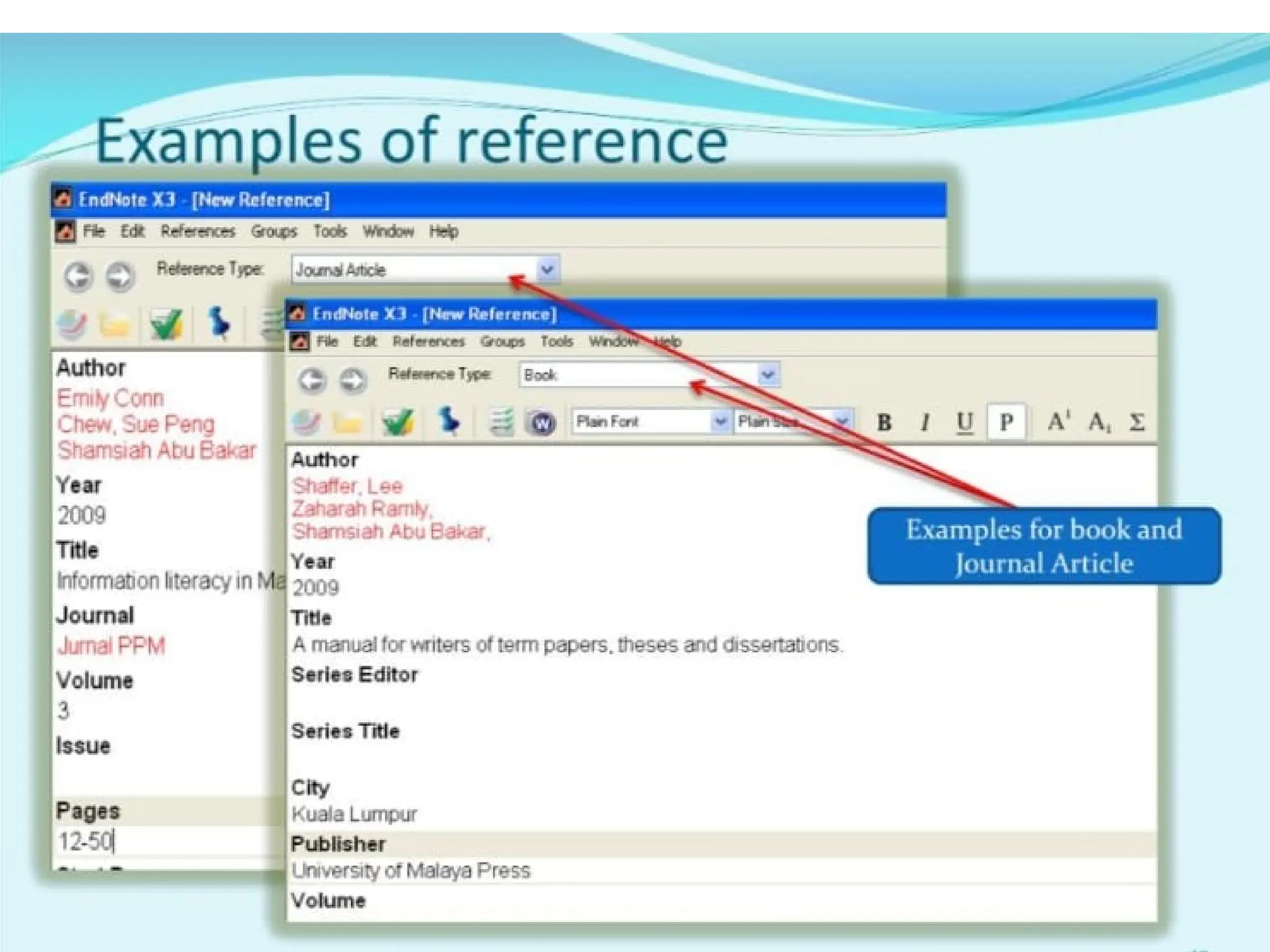Click author 'Shaffer, Lee' in Book window

point(347,486)
